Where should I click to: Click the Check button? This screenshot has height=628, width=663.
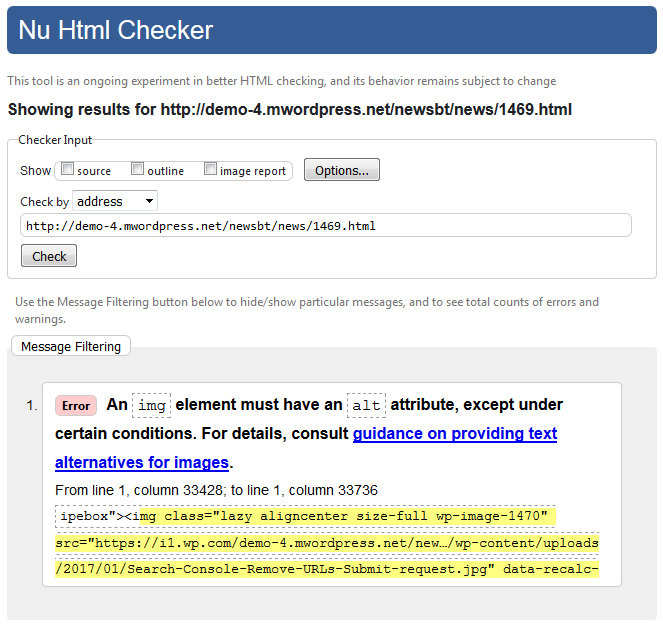point(49,255)
